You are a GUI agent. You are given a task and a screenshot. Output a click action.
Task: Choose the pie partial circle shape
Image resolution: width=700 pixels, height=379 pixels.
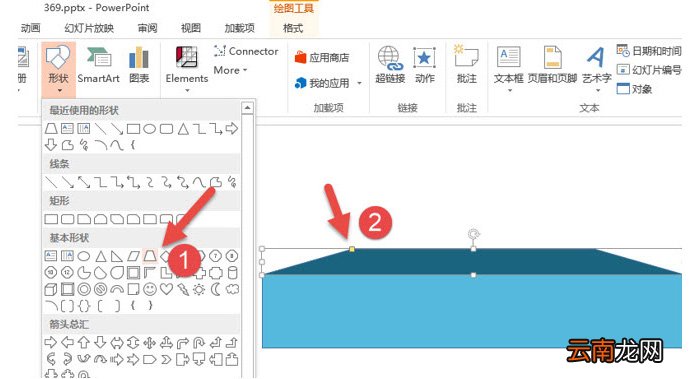[84, 273]
